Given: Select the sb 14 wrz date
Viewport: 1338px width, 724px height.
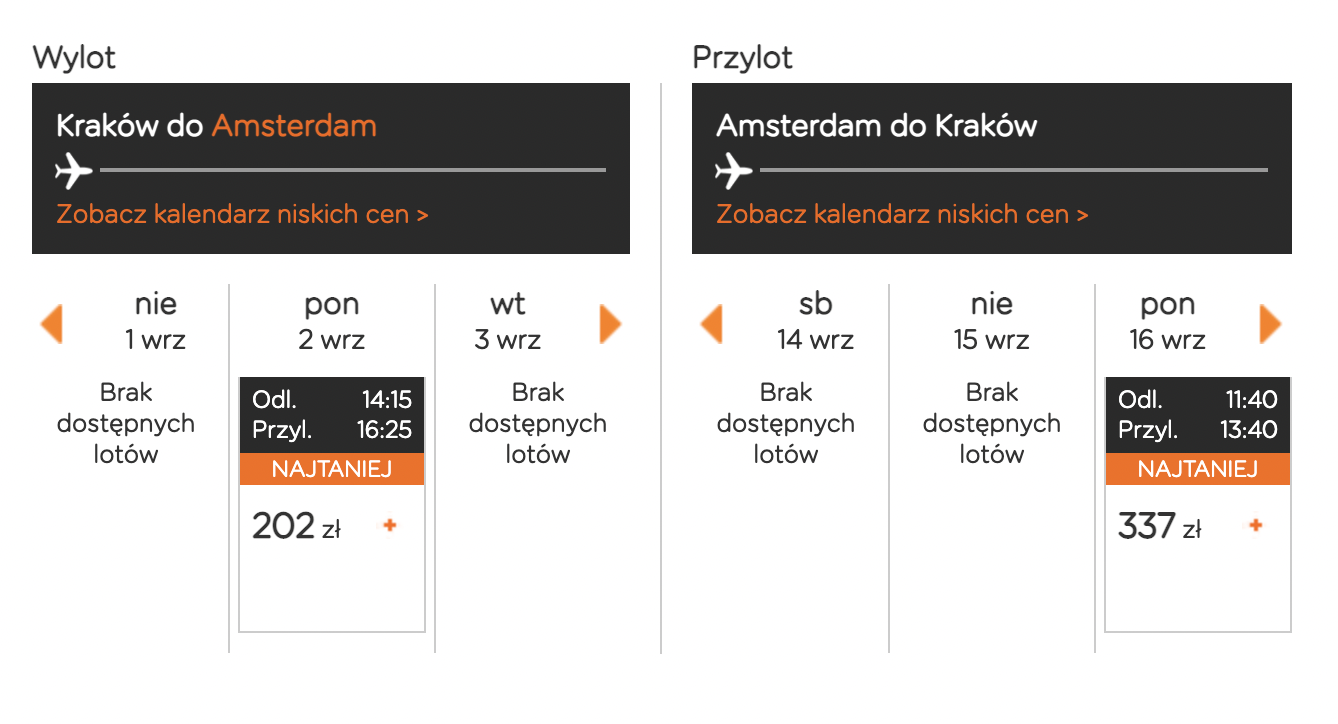Looking at the screenshot, I should coord(816,321).
